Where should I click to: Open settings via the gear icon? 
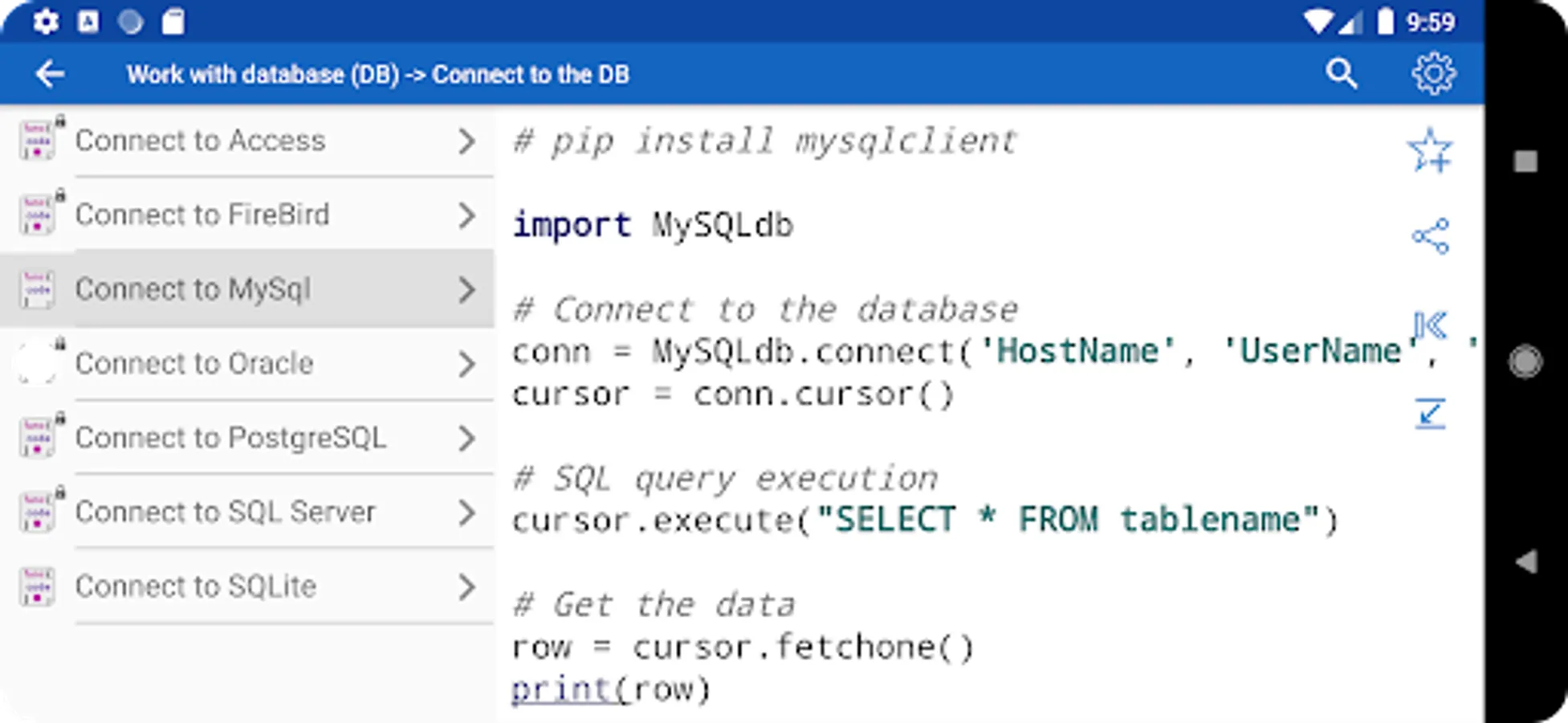pyautogui.click(x=1433, y=75)
